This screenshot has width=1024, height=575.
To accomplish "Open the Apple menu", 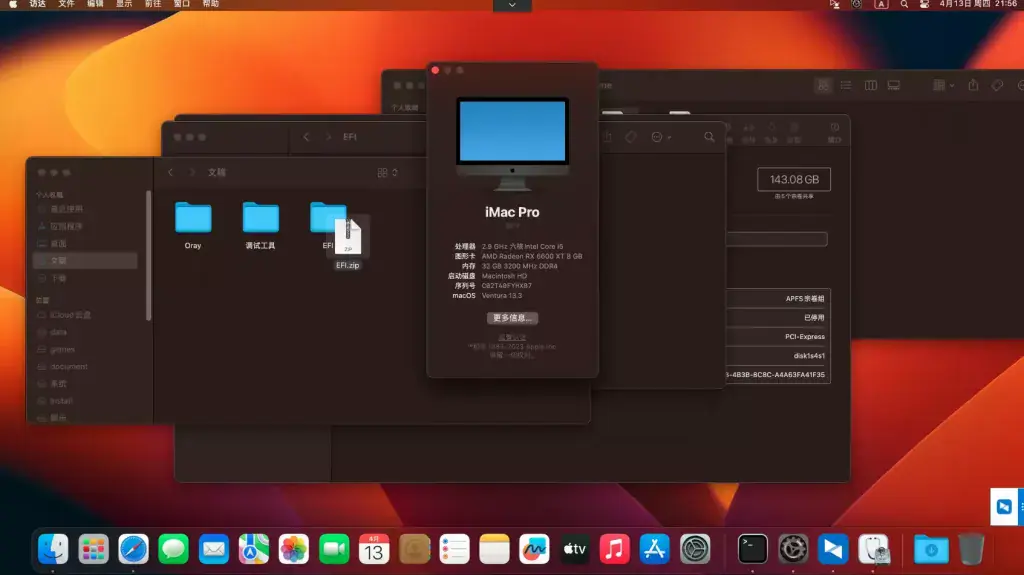I will 13,4.
